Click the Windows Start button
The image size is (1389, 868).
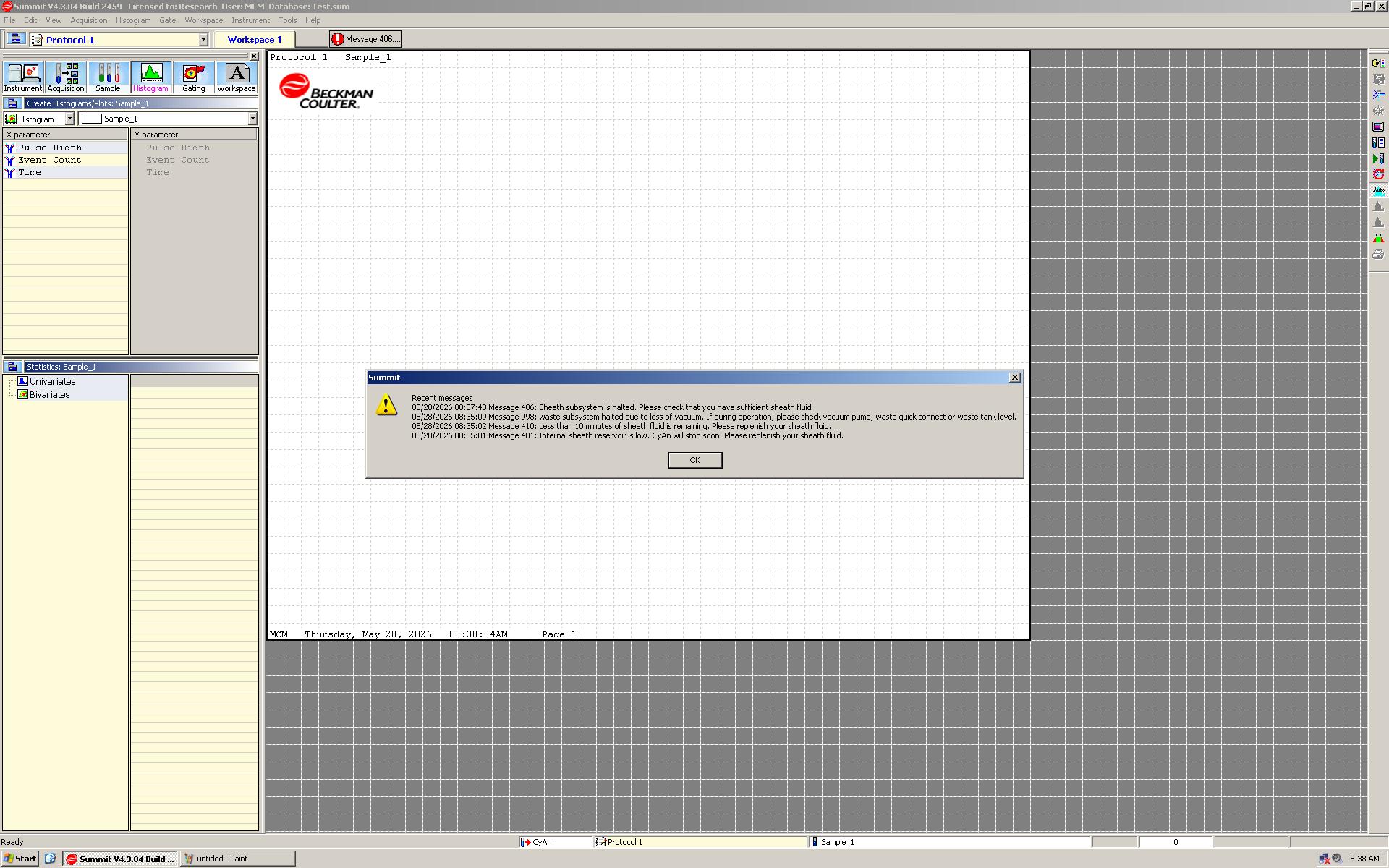[20, 859]
